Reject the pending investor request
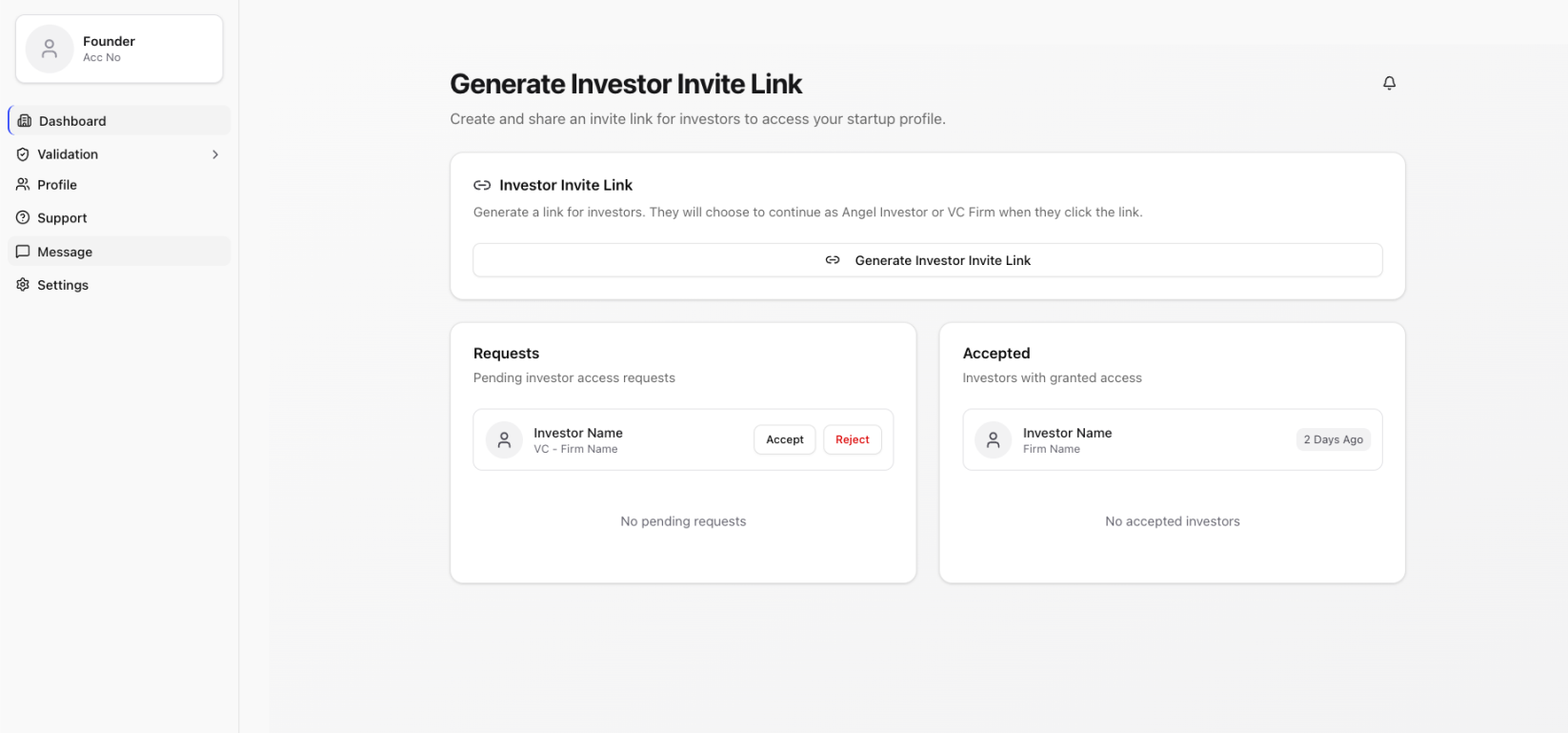 tap(852, 439)
